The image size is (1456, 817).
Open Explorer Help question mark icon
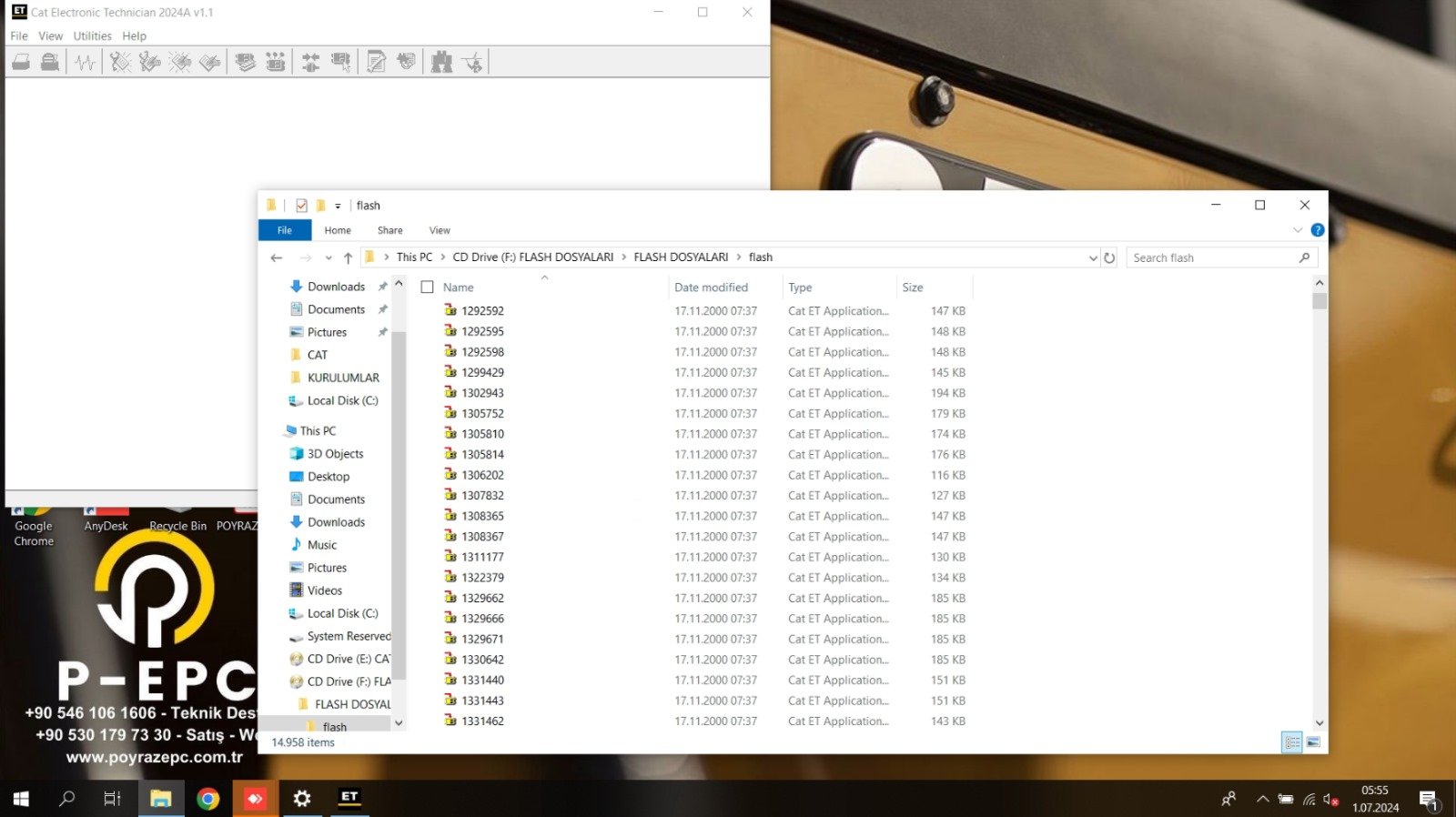pos(1317,230)
